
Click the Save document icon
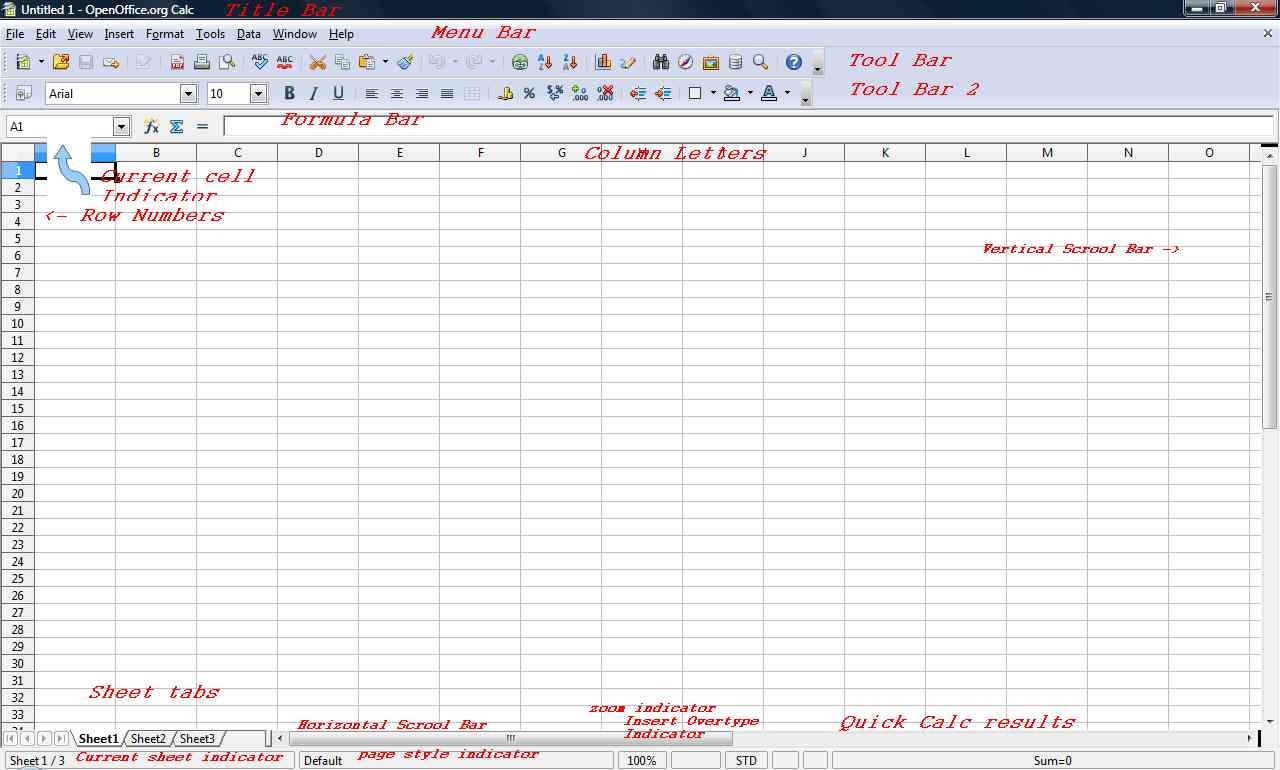86,62
